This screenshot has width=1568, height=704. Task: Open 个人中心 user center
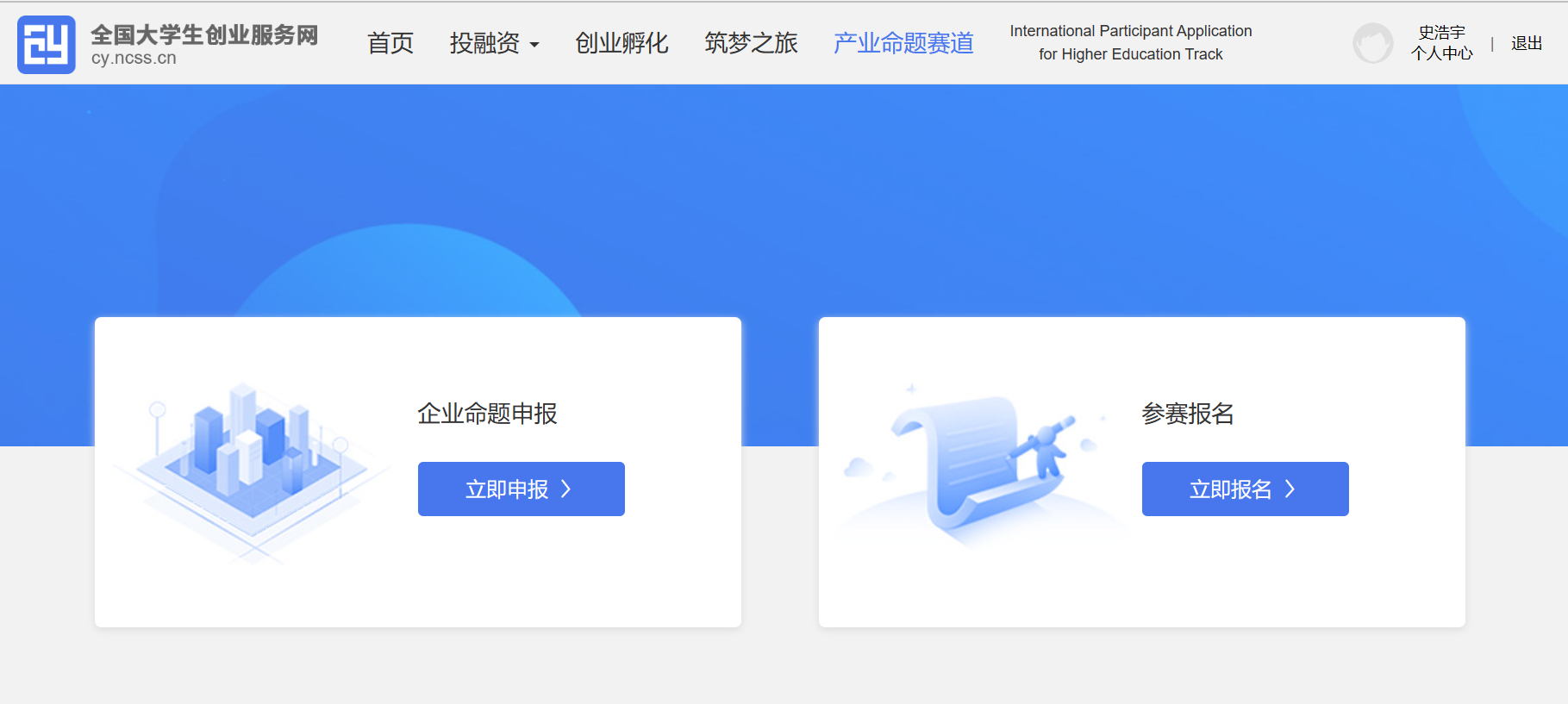[1441, 53]
